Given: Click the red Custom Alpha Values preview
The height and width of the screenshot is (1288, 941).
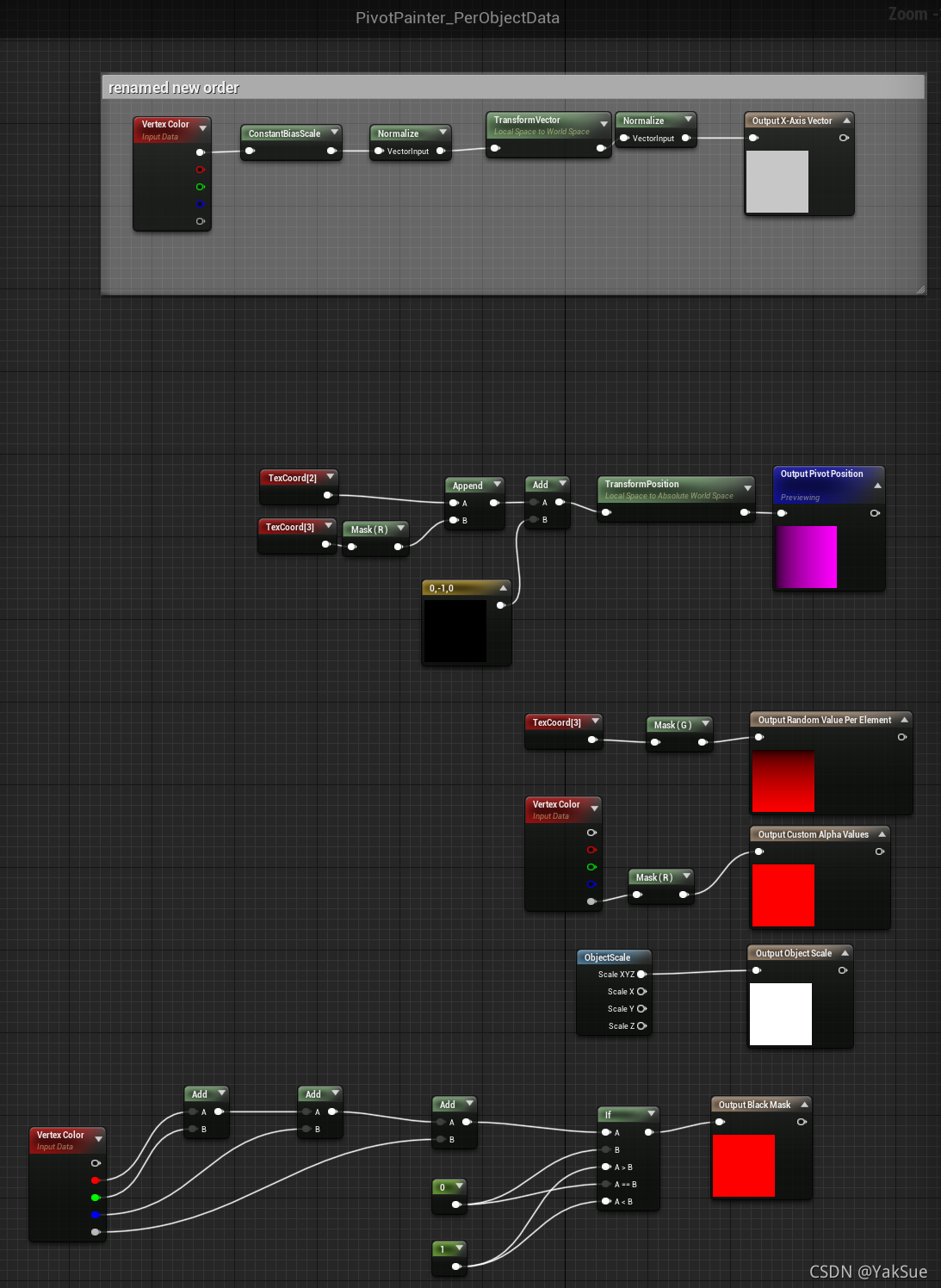Looking at the screenshot, I should coord(783,895).
